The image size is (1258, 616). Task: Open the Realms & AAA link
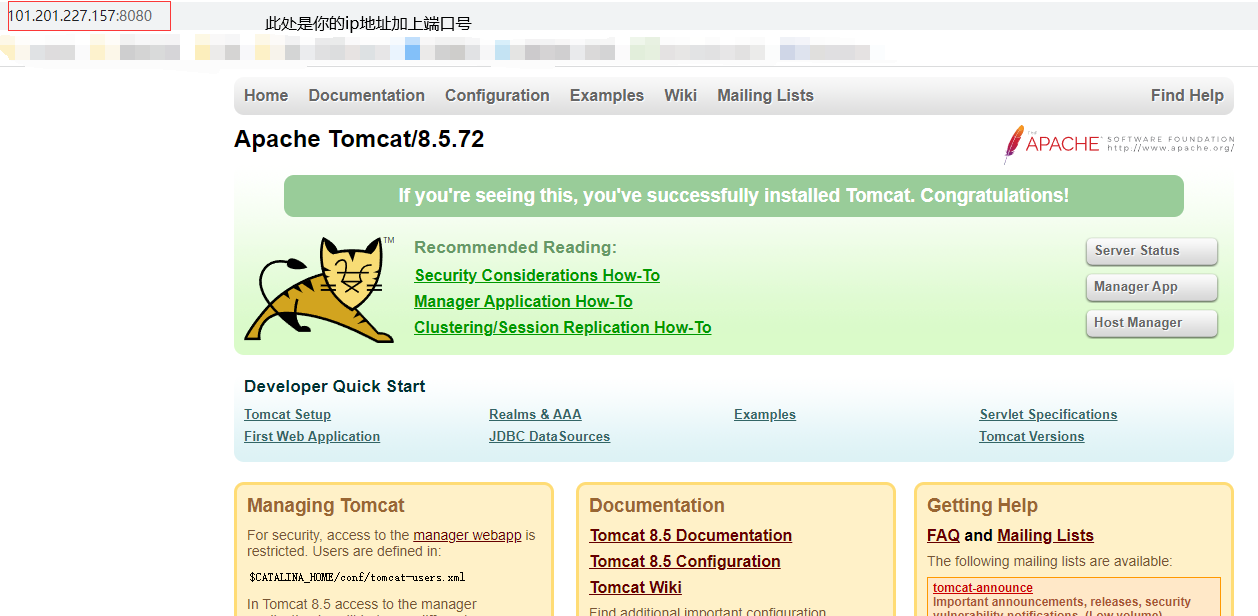click(x=535, y=415)
